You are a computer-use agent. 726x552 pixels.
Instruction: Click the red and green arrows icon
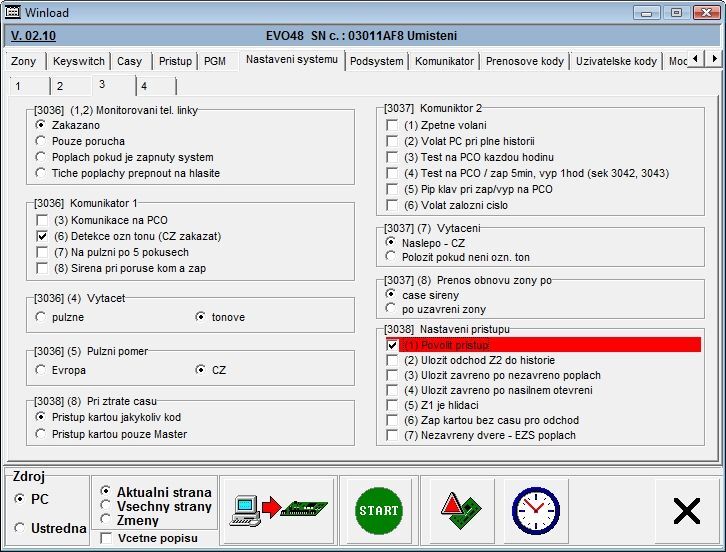coord(455,510)
